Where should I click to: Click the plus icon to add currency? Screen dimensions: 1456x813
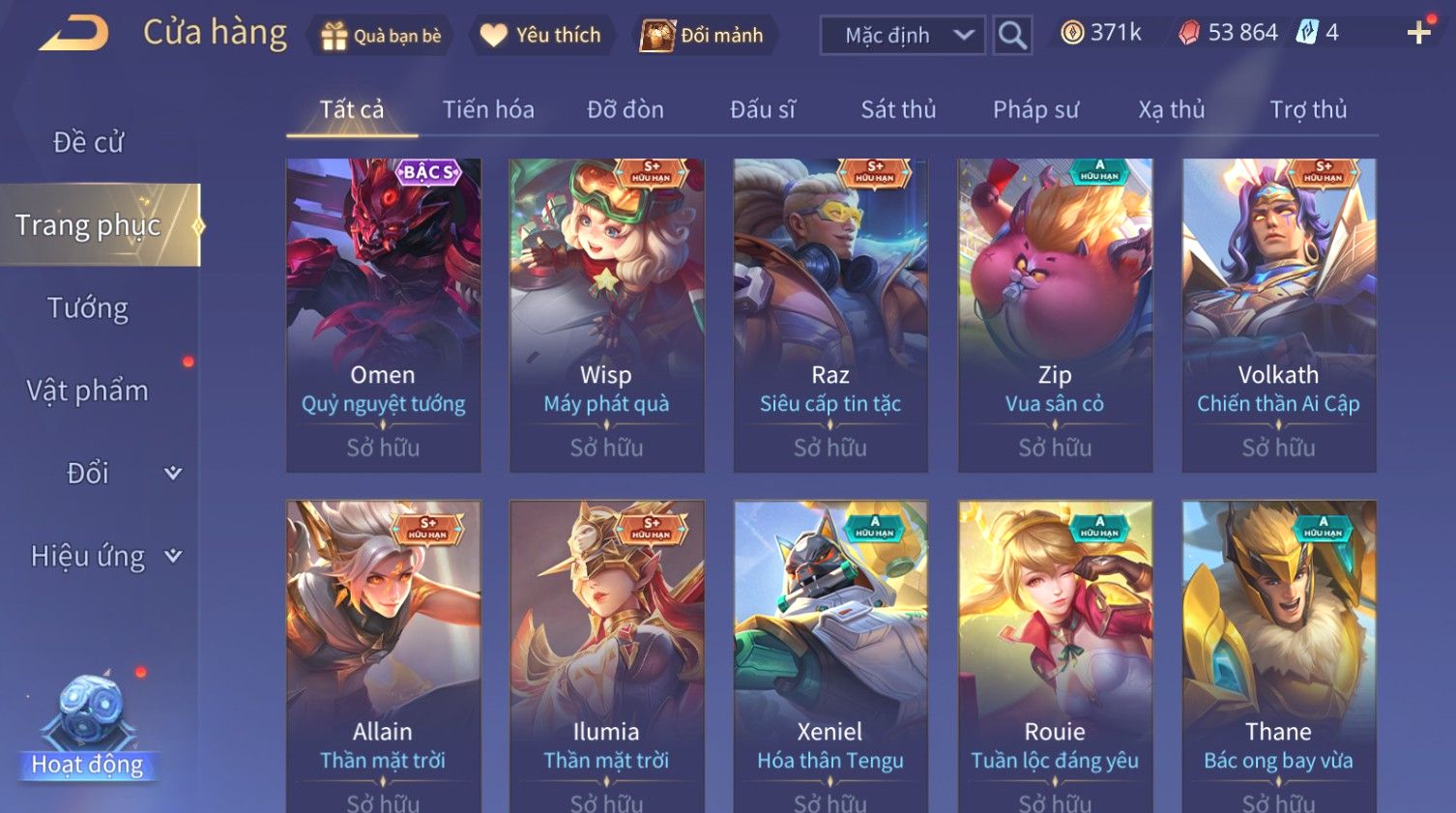(1418, 33)
